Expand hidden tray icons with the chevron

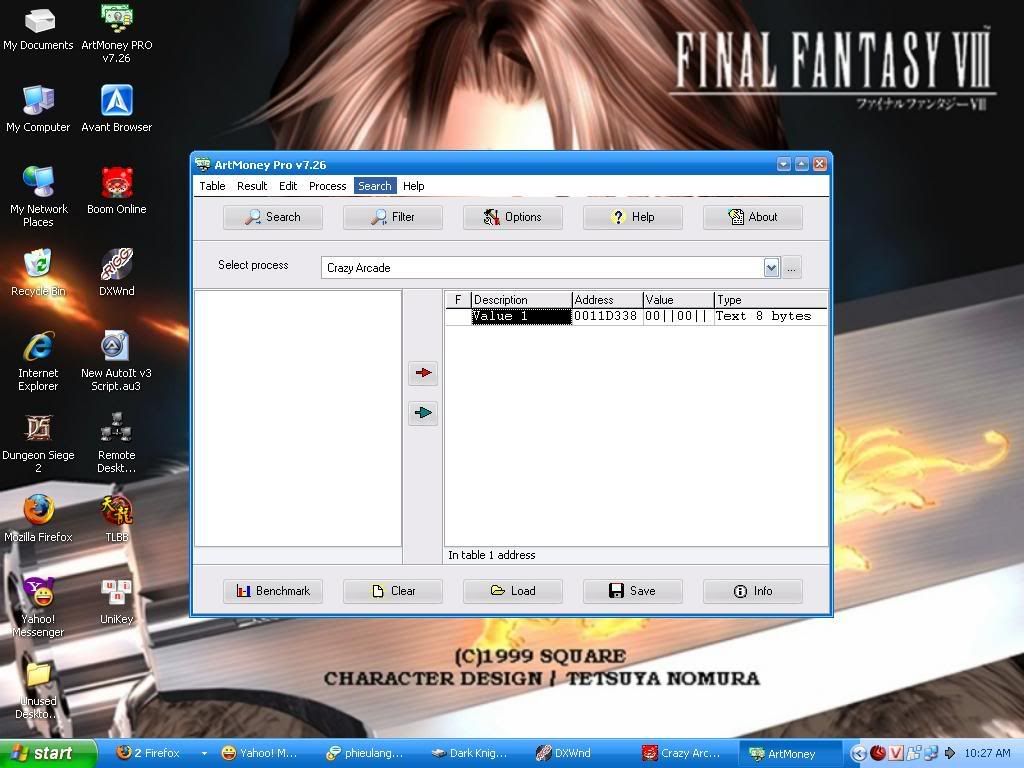[x=858, y=754]
